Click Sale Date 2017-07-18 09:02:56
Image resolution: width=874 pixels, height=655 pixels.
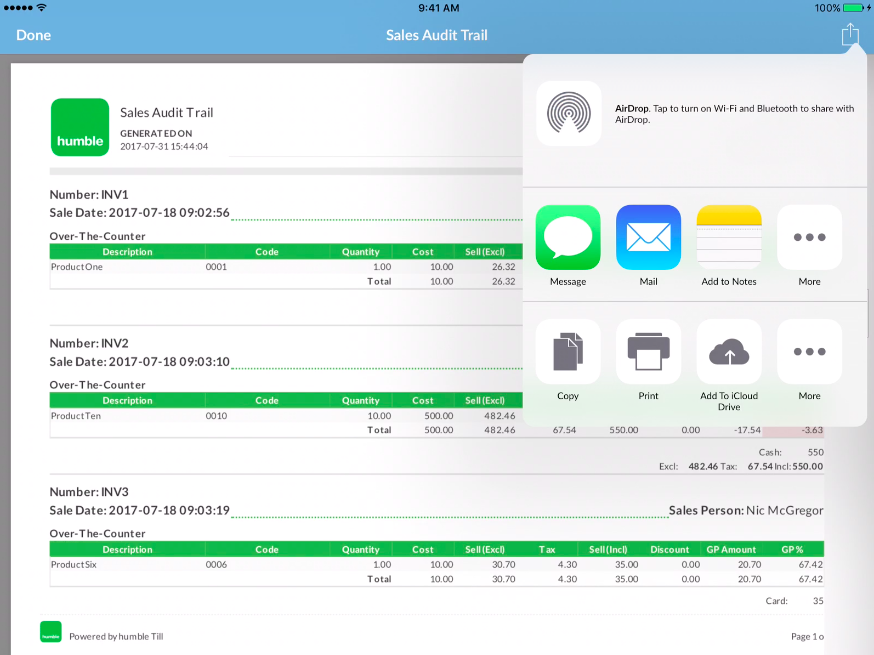(139, 213)
